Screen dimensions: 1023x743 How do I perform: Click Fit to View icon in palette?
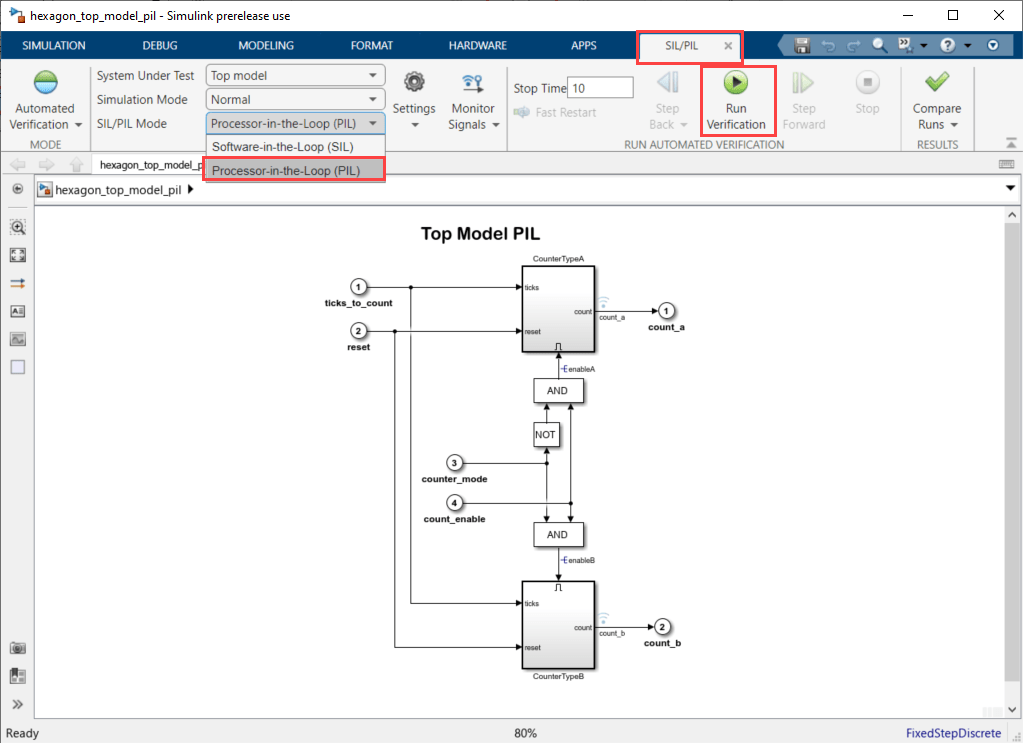click(17, 255)
